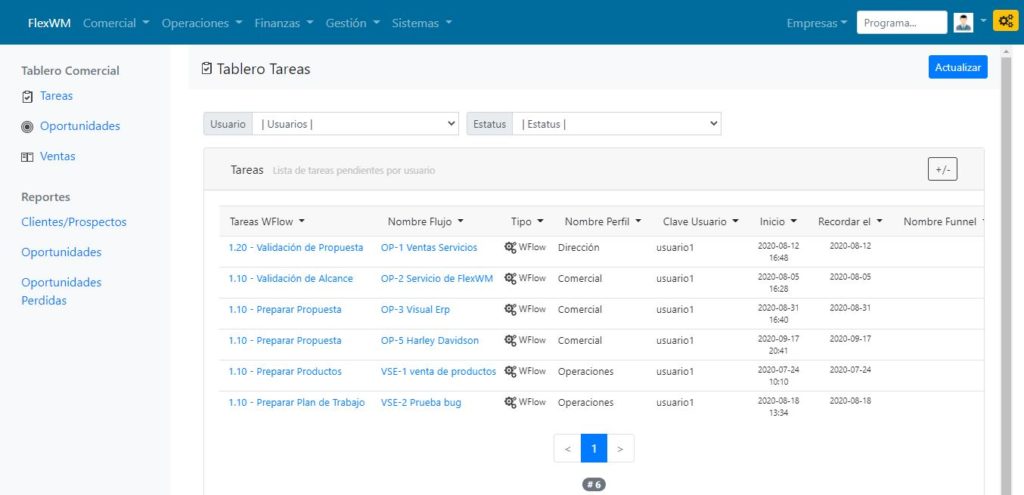Sort by Recordar el column
1024x495 pixels.
(x=850, y=221)
